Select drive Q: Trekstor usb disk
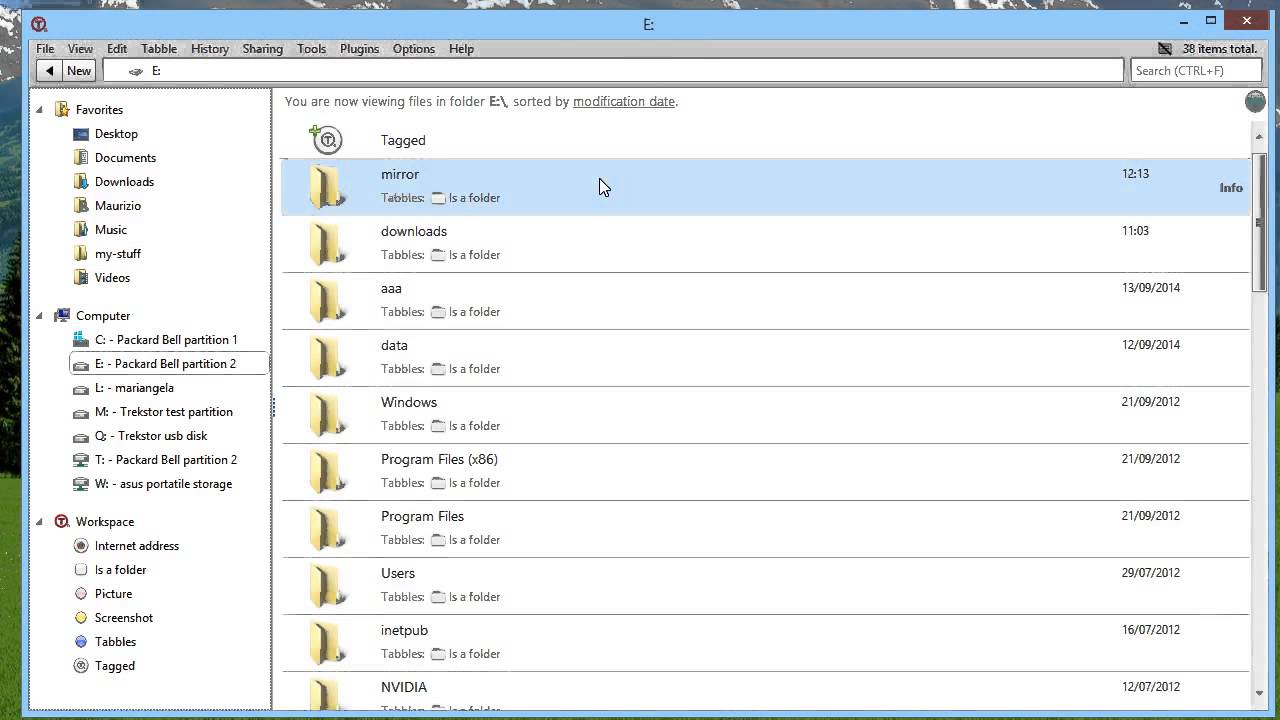This screenshot has width=1280, height=720. pos(140,435)
